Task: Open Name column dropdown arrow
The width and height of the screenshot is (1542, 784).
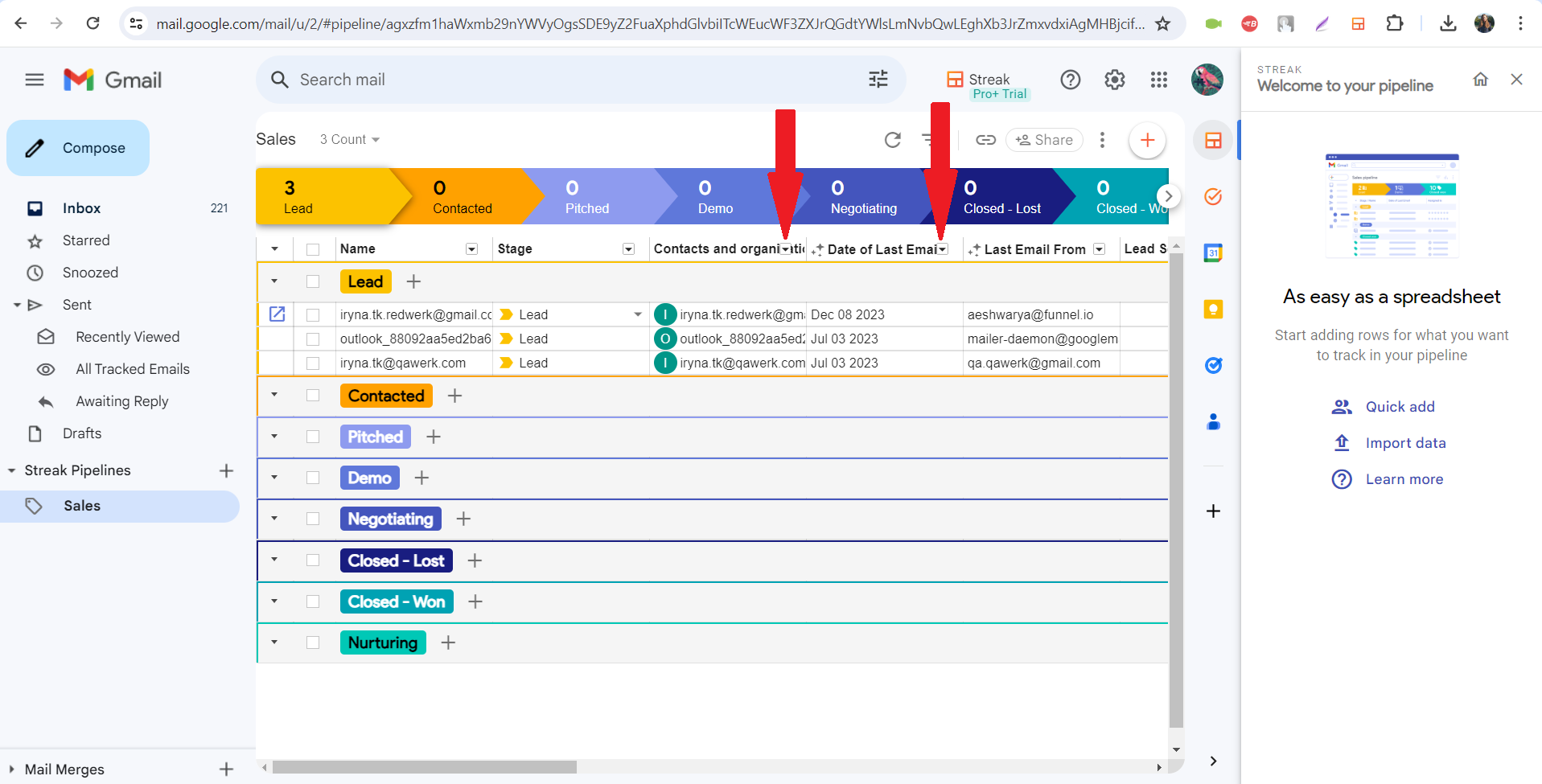Action: coord(472,249)
